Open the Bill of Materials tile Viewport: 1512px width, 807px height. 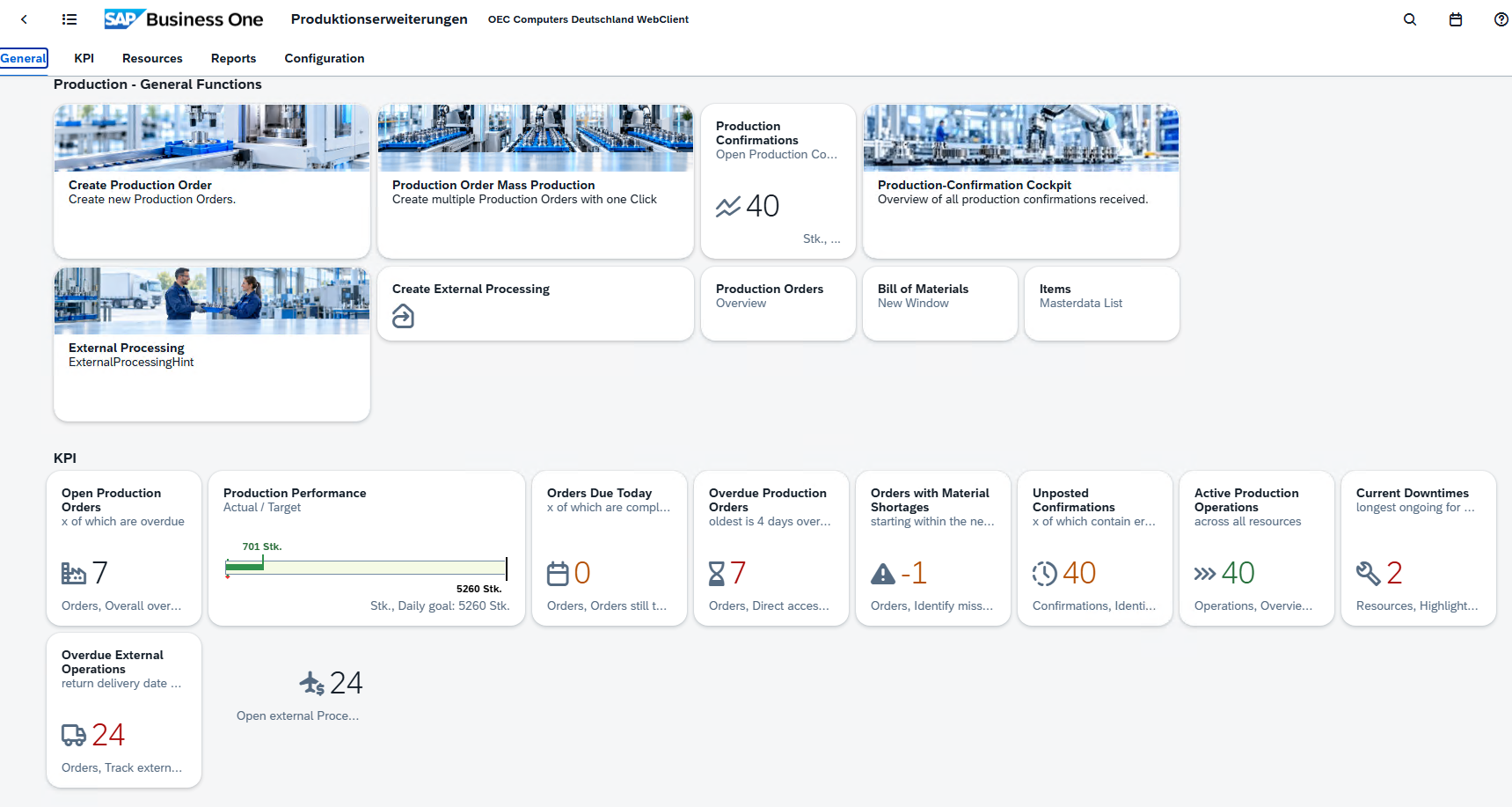tap(940, 304)
